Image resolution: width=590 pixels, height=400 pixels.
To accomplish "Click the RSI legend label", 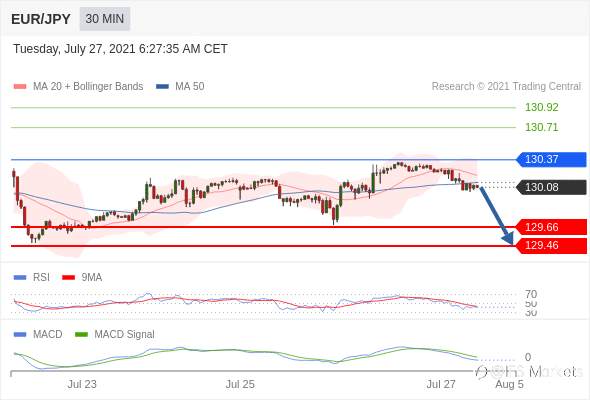I will tap(41, 277).
